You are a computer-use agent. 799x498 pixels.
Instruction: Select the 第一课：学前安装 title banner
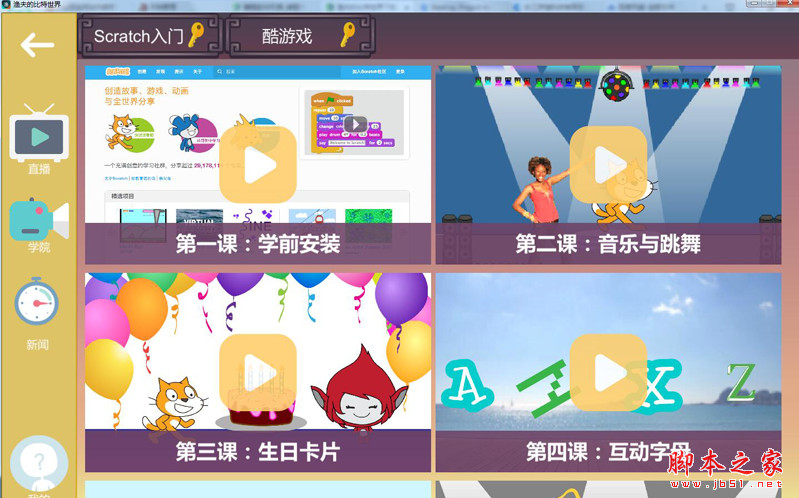(x=258, y=244)
